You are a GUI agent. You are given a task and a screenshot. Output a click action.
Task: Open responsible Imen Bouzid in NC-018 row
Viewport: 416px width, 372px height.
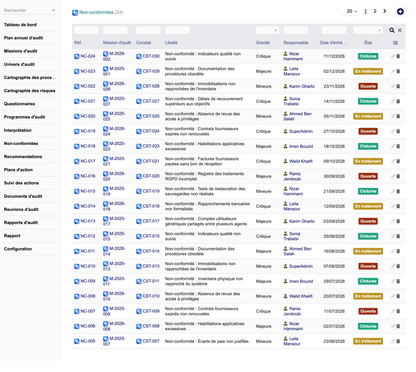point(301,146)
